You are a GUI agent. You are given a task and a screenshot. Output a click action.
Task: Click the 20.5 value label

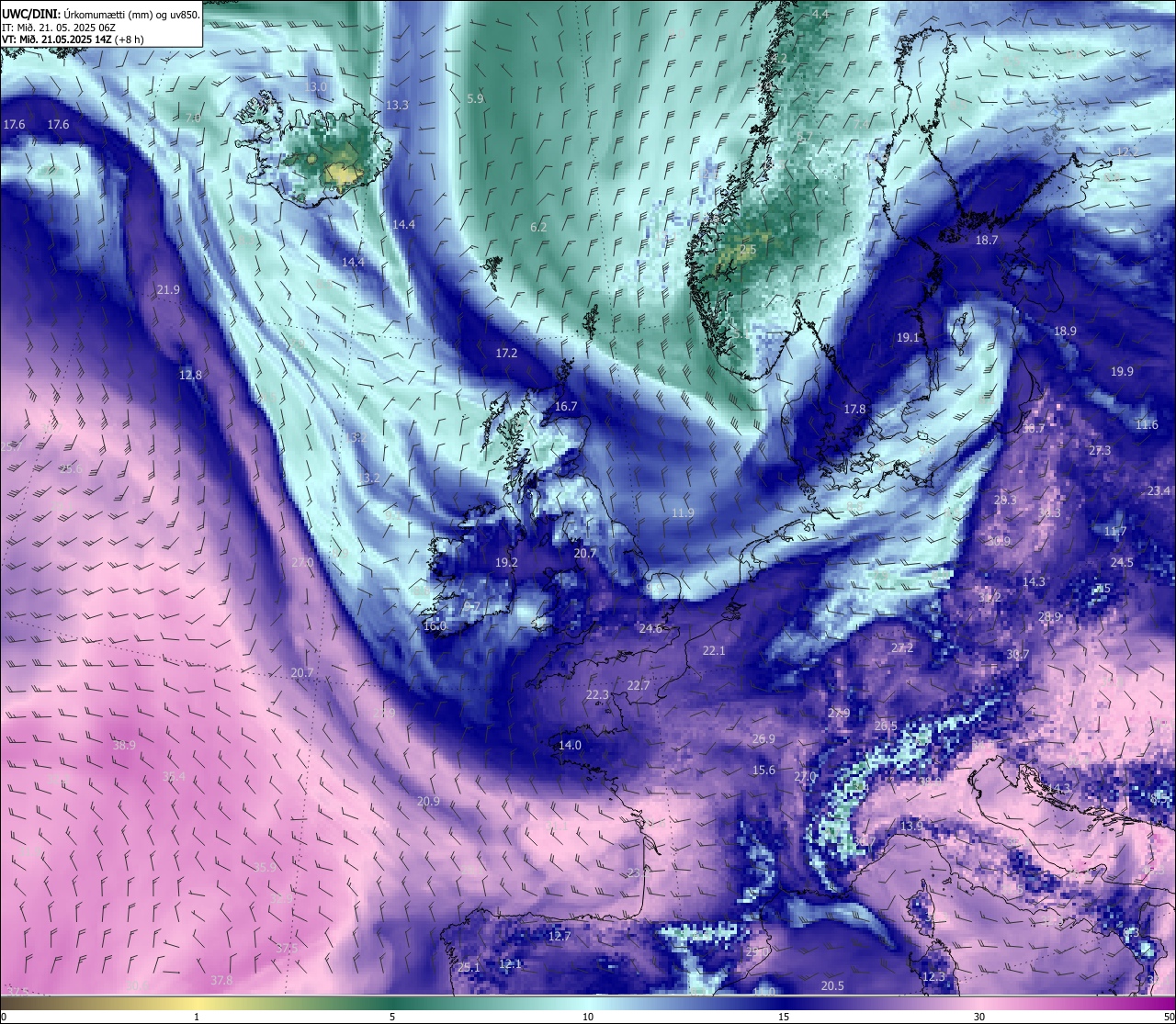(x=832, y=985)
